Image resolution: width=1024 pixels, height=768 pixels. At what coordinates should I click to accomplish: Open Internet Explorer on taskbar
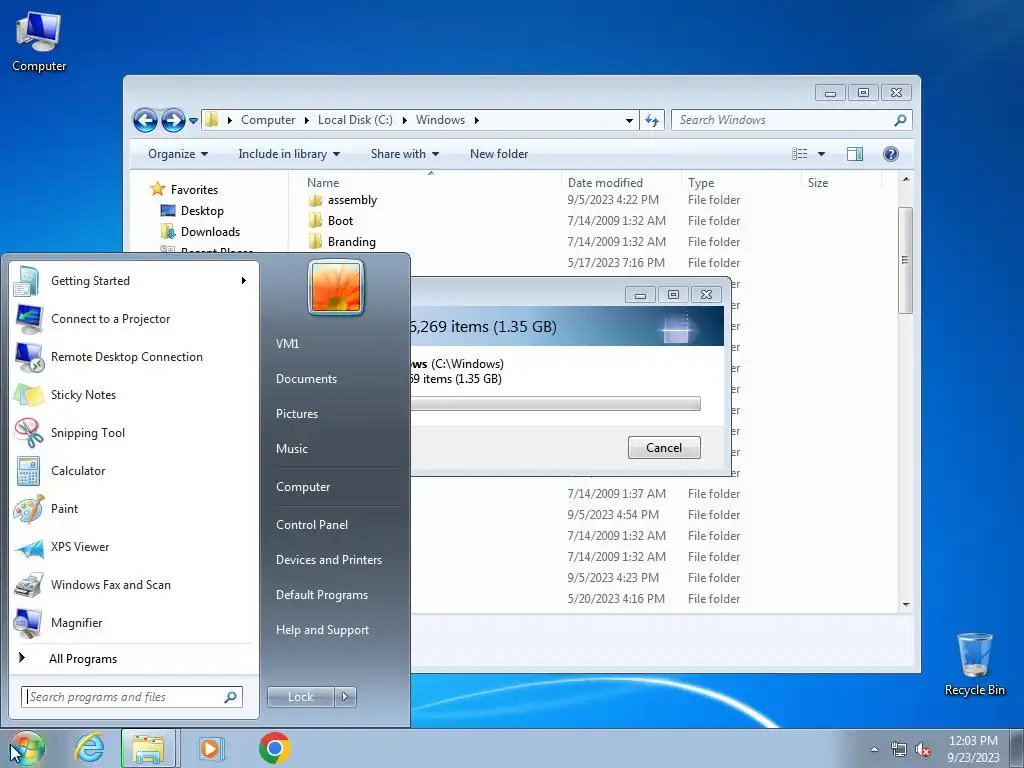[x=89, y=748]
